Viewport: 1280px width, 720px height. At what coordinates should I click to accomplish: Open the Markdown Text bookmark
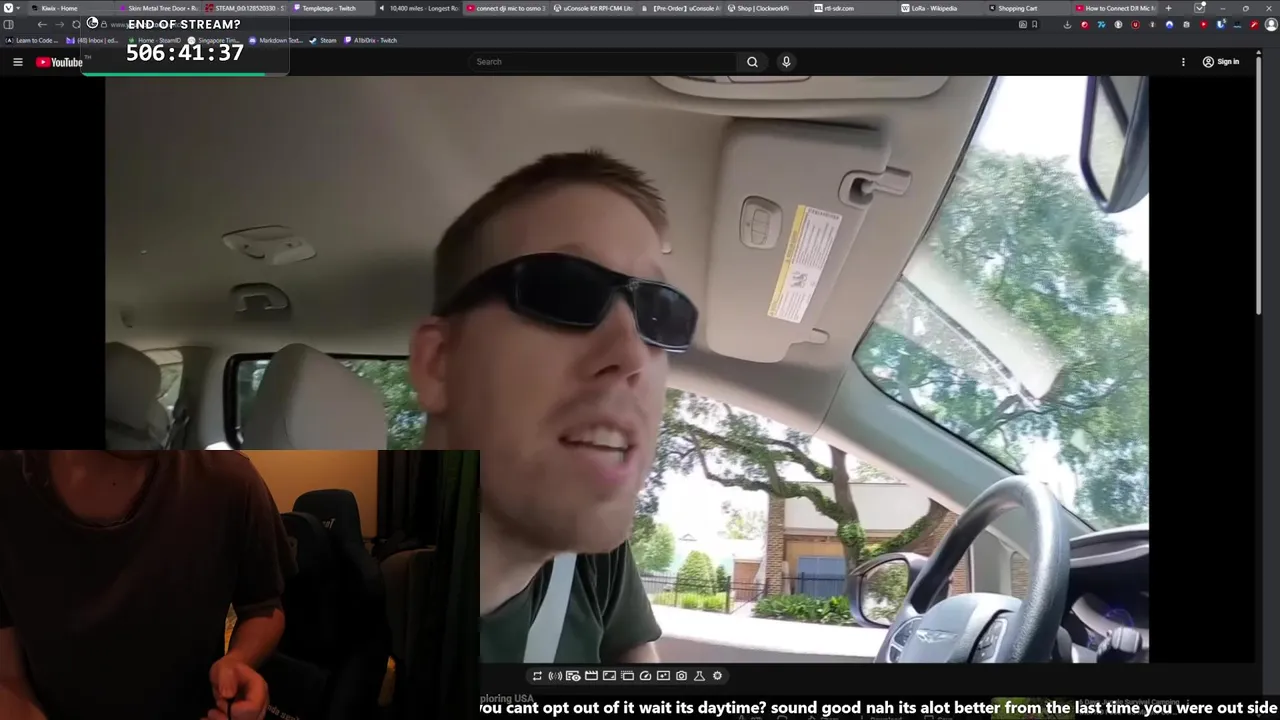click(276, 41)
